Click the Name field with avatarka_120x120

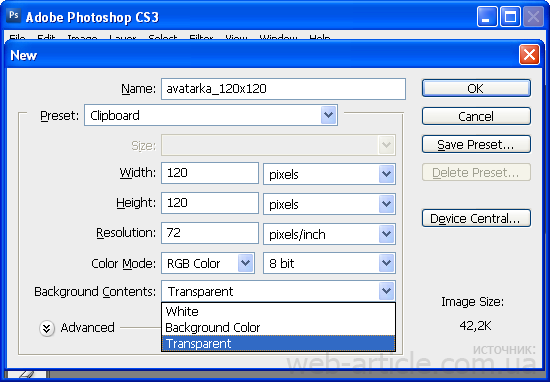pyautogui.click(x=283, y=89)
